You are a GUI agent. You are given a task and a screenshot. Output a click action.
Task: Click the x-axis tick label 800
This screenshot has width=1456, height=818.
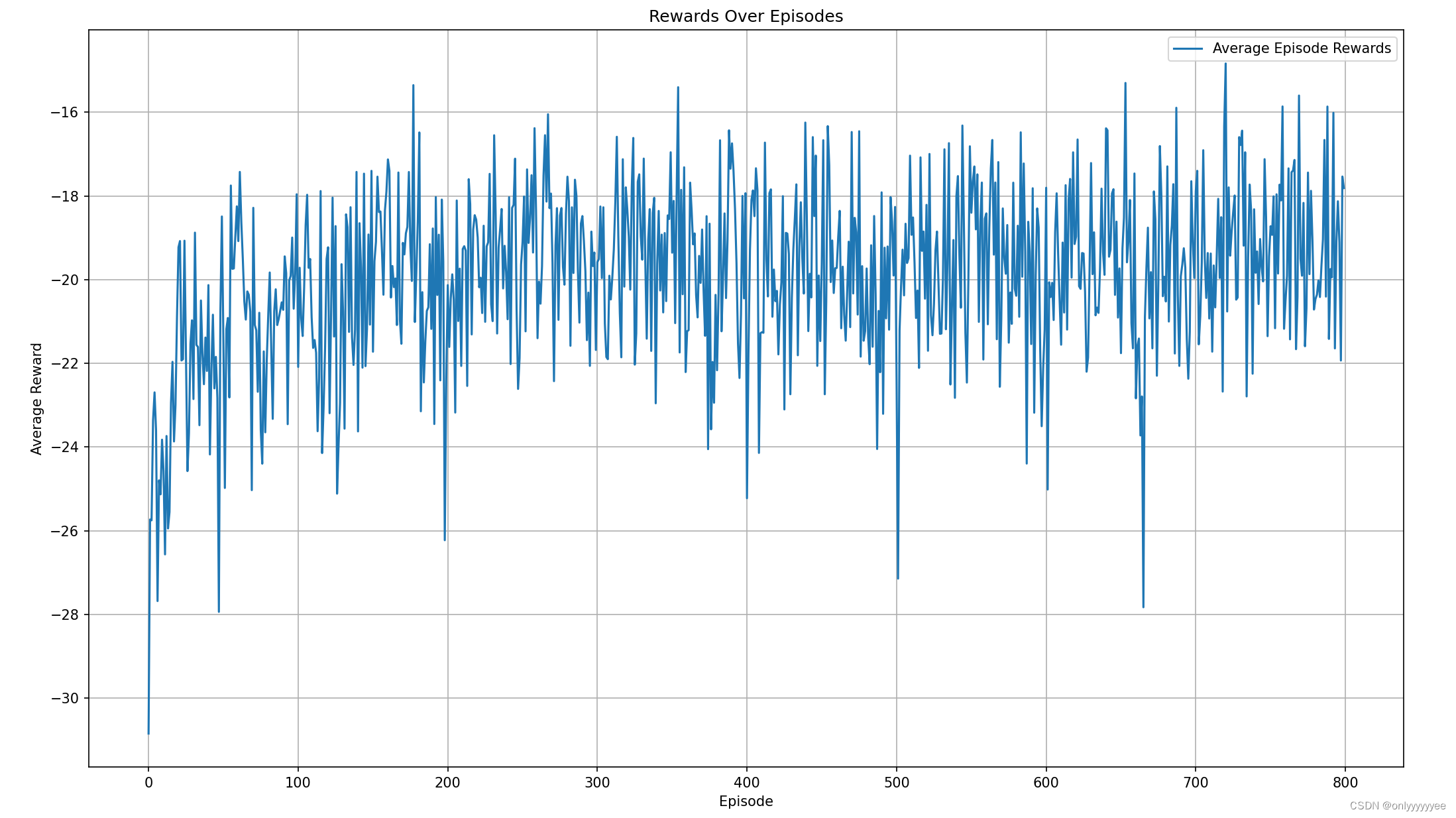tap(1345, 782)
